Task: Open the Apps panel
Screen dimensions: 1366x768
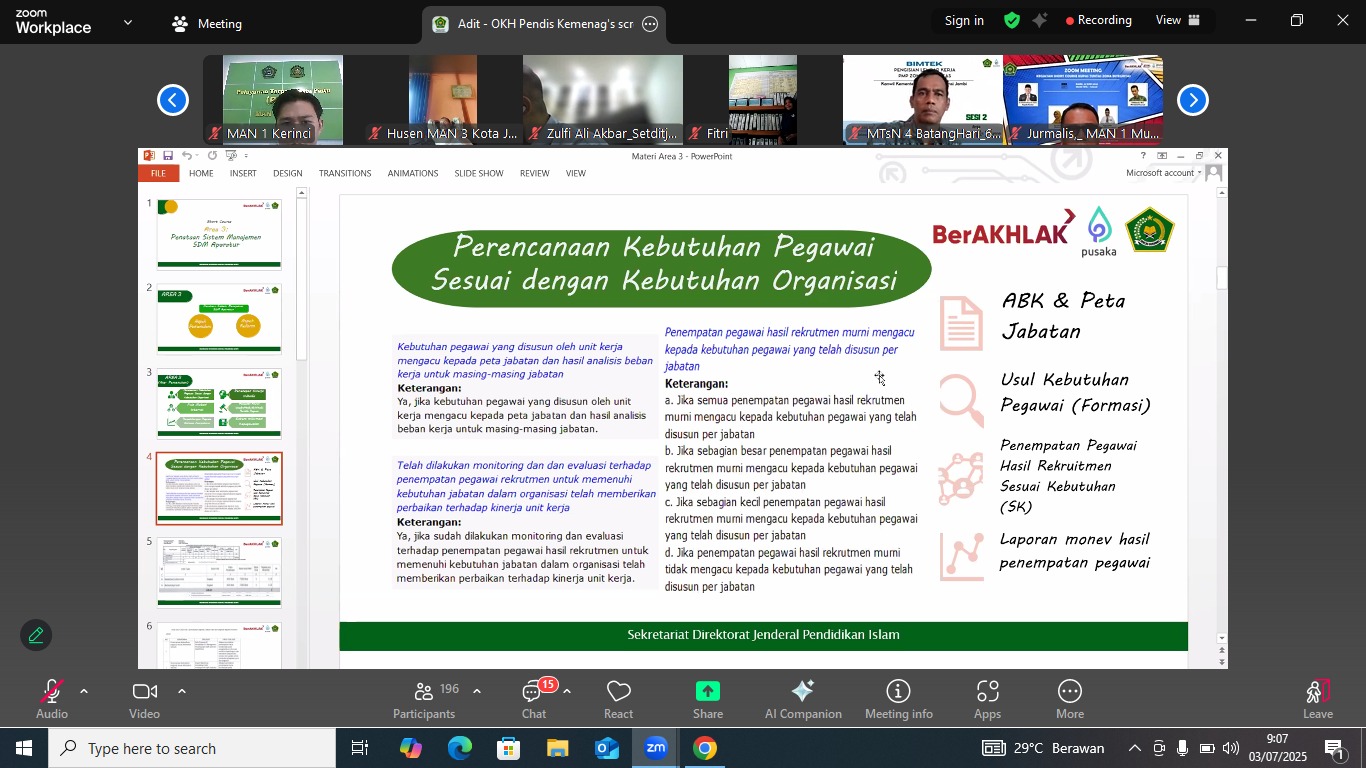Action: pos(987,699)
